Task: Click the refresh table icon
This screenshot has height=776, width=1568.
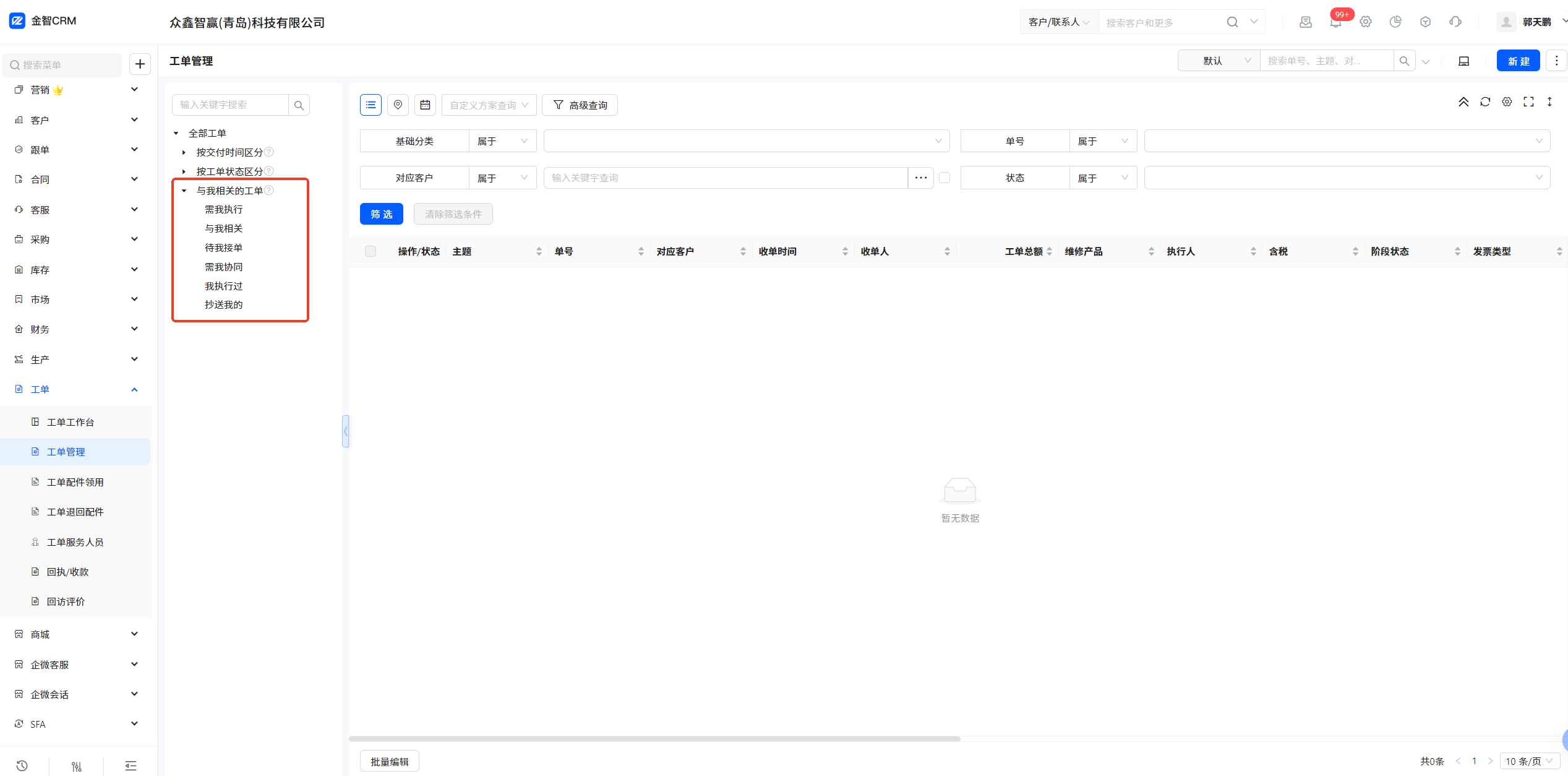Action: (x=1484, y=102)
